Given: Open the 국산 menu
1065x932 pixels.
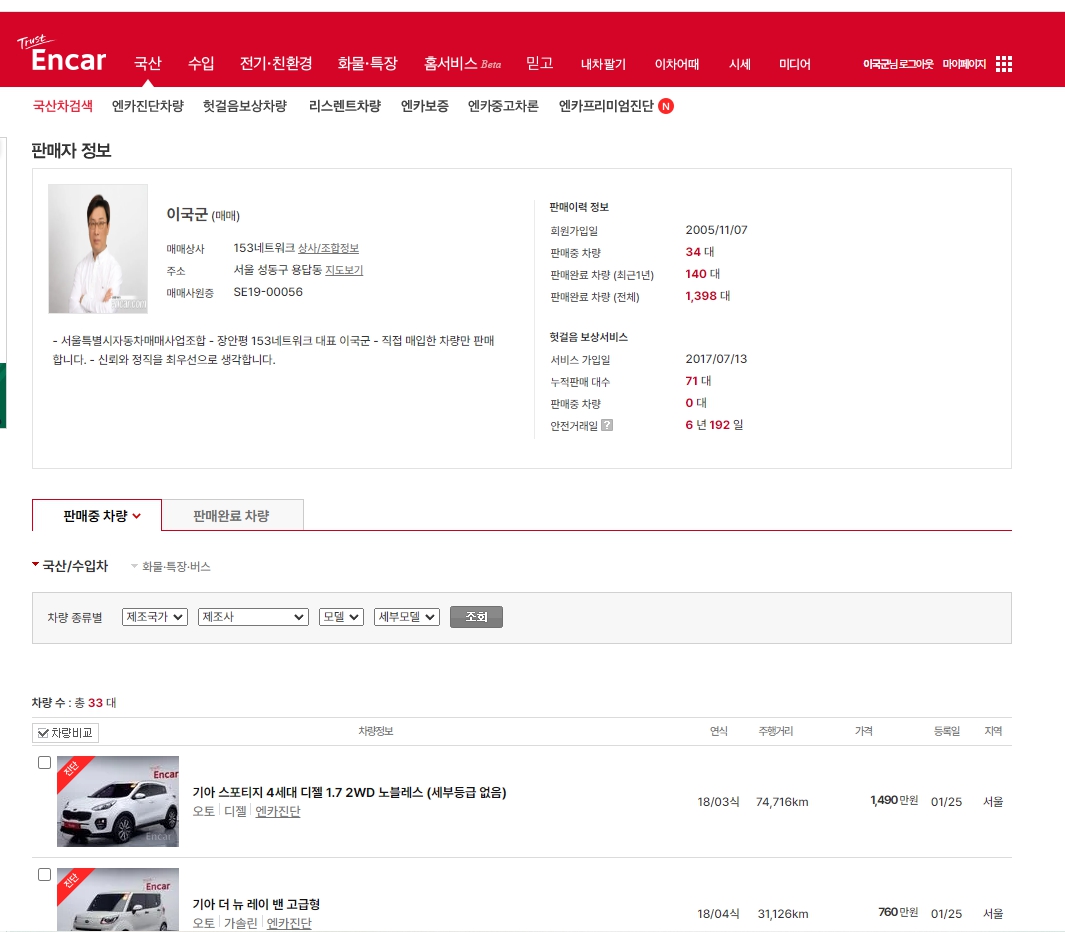Looking at the screenshot, I should tap(147, 64).
